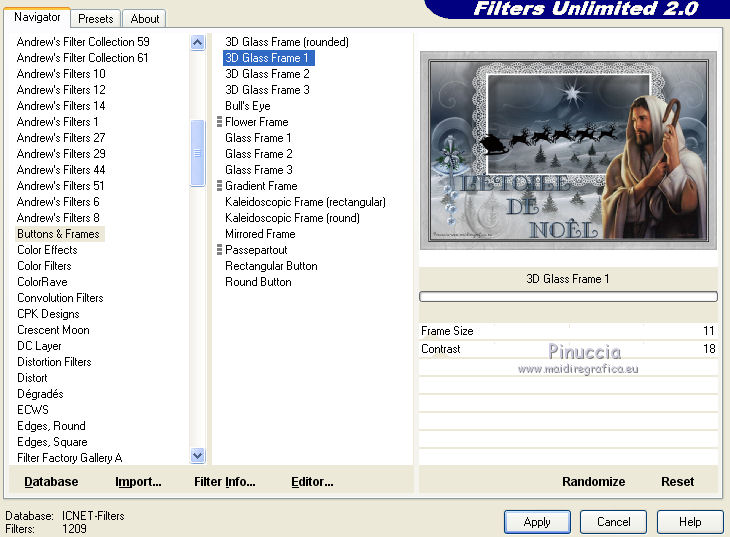Select Andrew's Filters 12 category

tap(61, 90)
